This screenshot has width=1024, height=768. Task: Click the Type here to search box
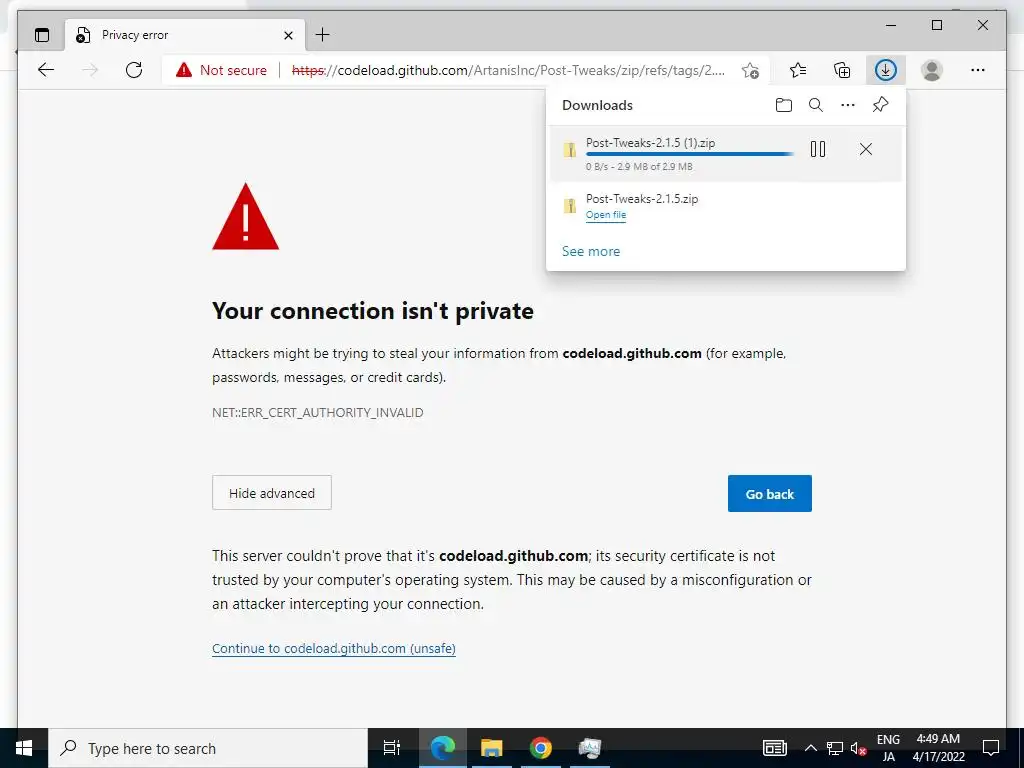tap(208, 748)
